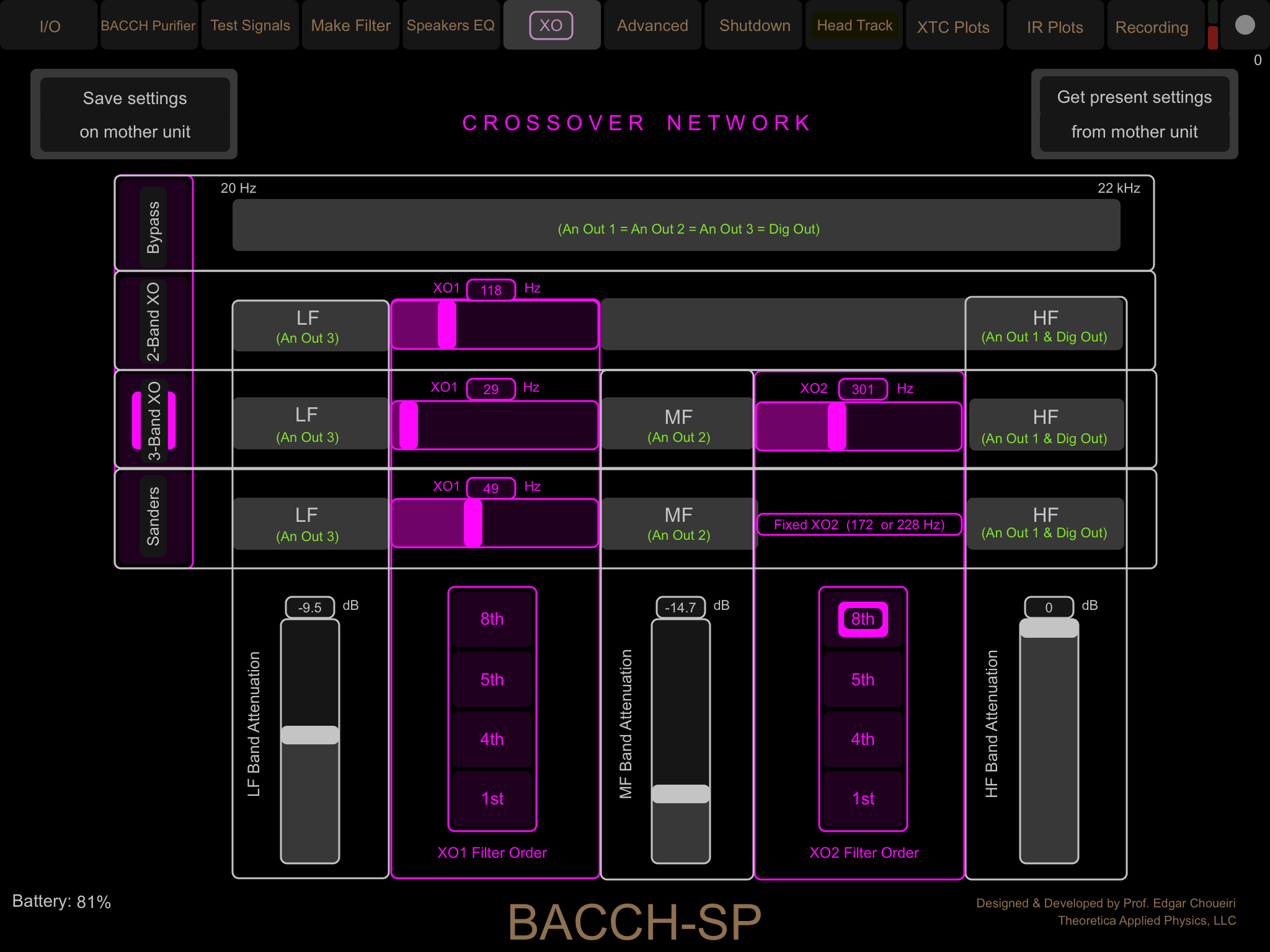
Task: Open Speakers EQ tab
Action: coord(451,25)
